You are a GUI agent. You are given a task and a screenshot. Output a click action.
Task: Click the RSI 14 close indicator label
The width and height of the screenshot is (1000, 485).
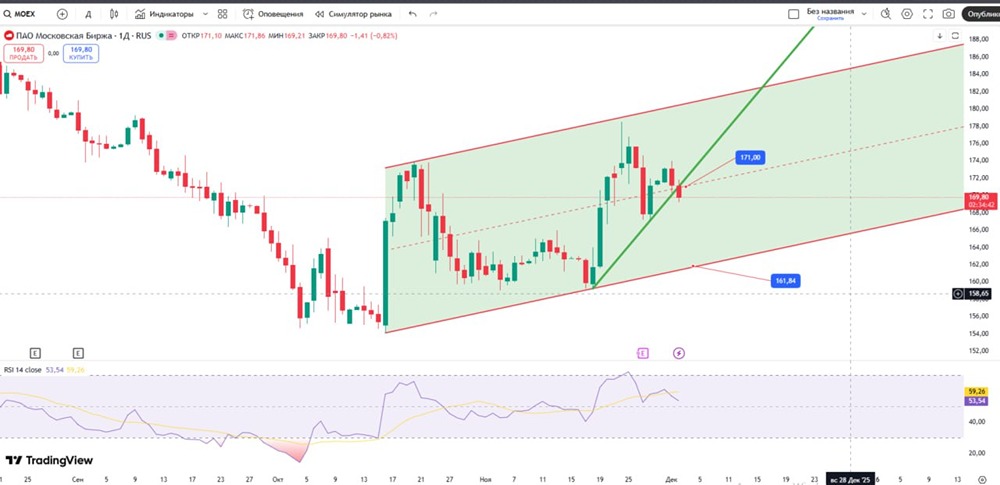[x=23, y=369]
